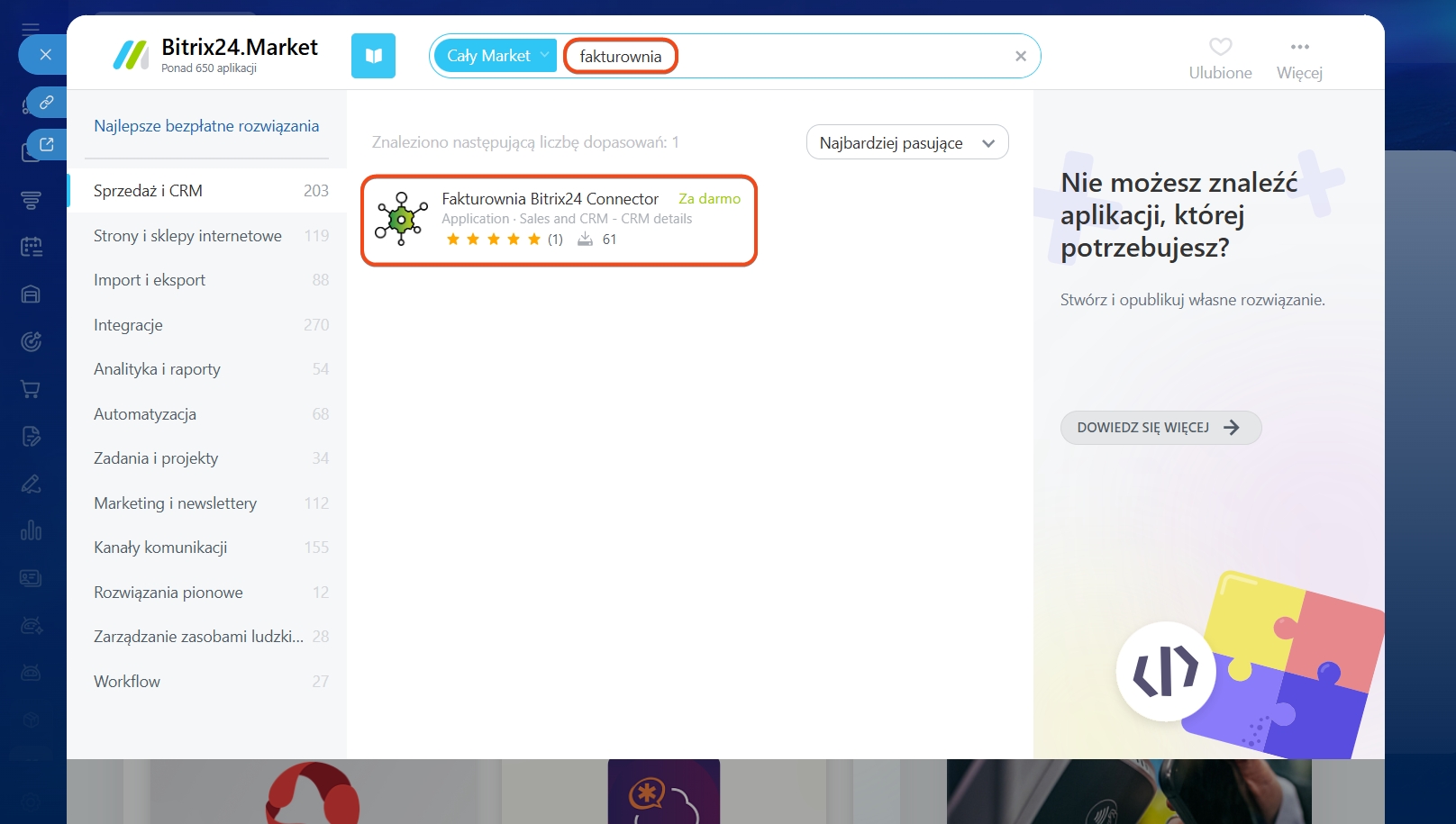Image resolution: width=1456 pixels, height=824 pixels.
Task: Open the bar chart analytics sidebar icon
Action: coord(31,530)
